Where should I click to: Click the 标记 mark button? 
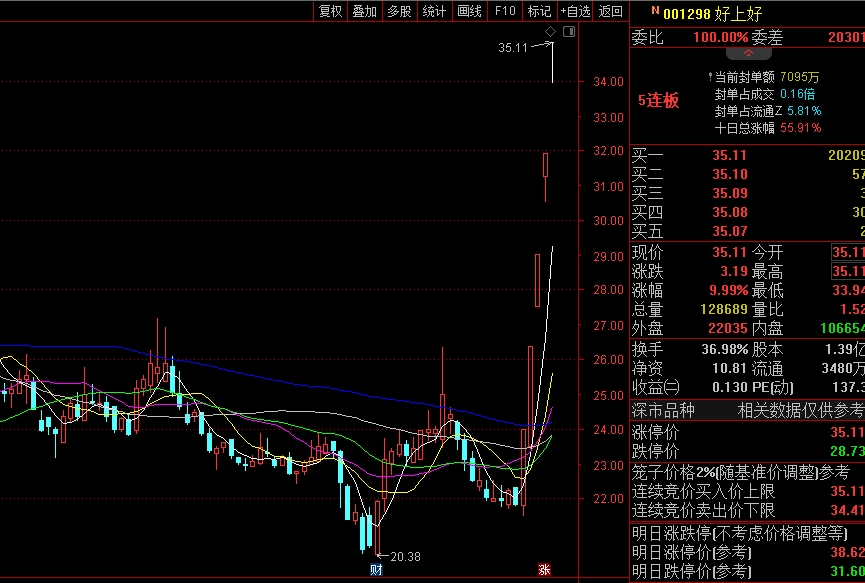(539, 11)
